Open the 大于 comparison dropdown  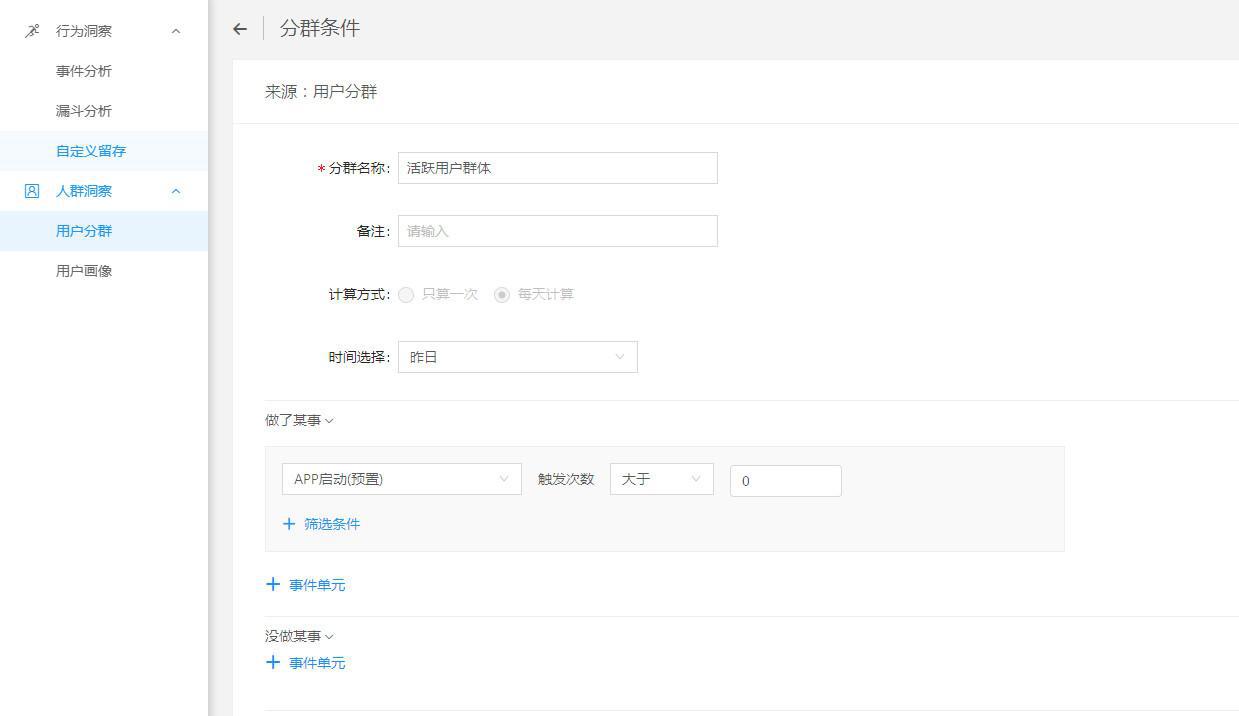[x=662, y=479]
